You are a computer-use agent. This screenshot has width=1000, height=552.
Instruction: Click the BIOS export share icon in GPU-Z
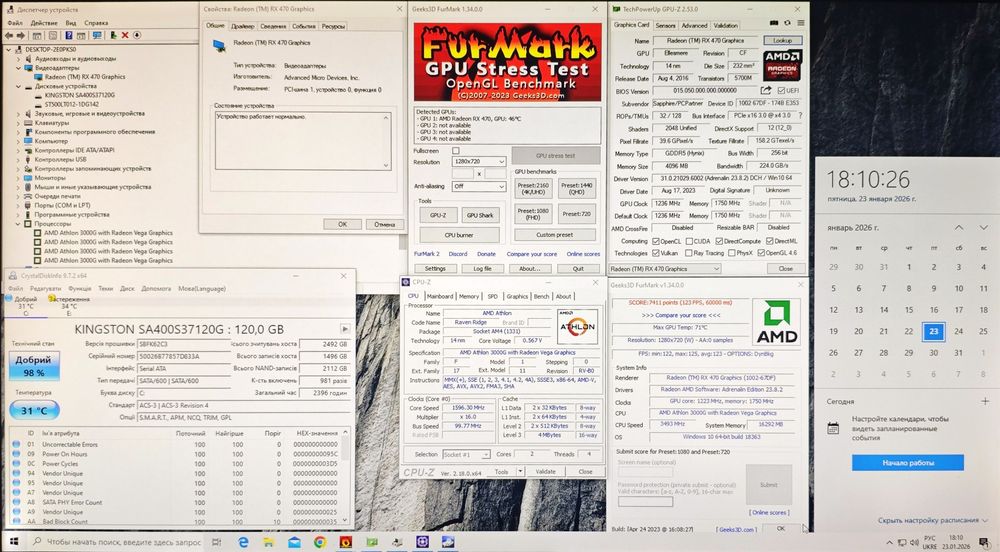[766, 91]
